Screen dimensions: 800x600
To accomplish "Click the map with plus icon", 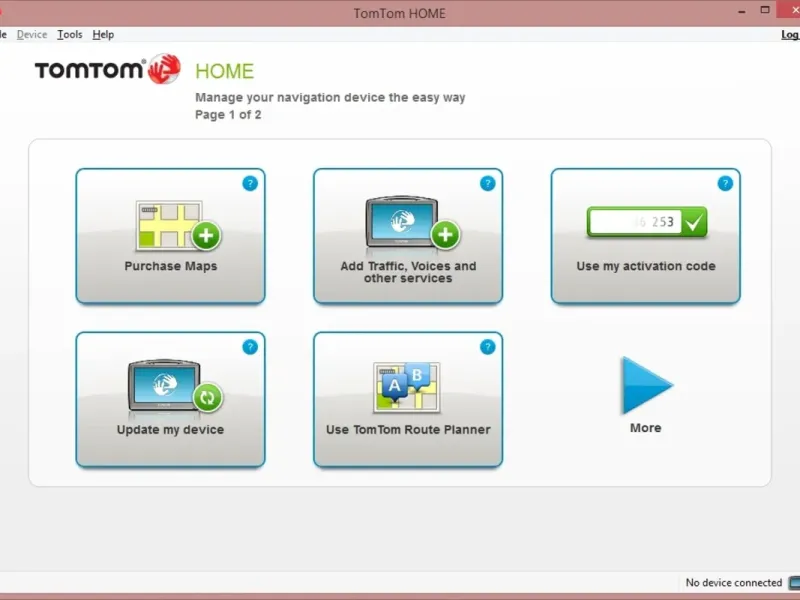I will [179, 226].
